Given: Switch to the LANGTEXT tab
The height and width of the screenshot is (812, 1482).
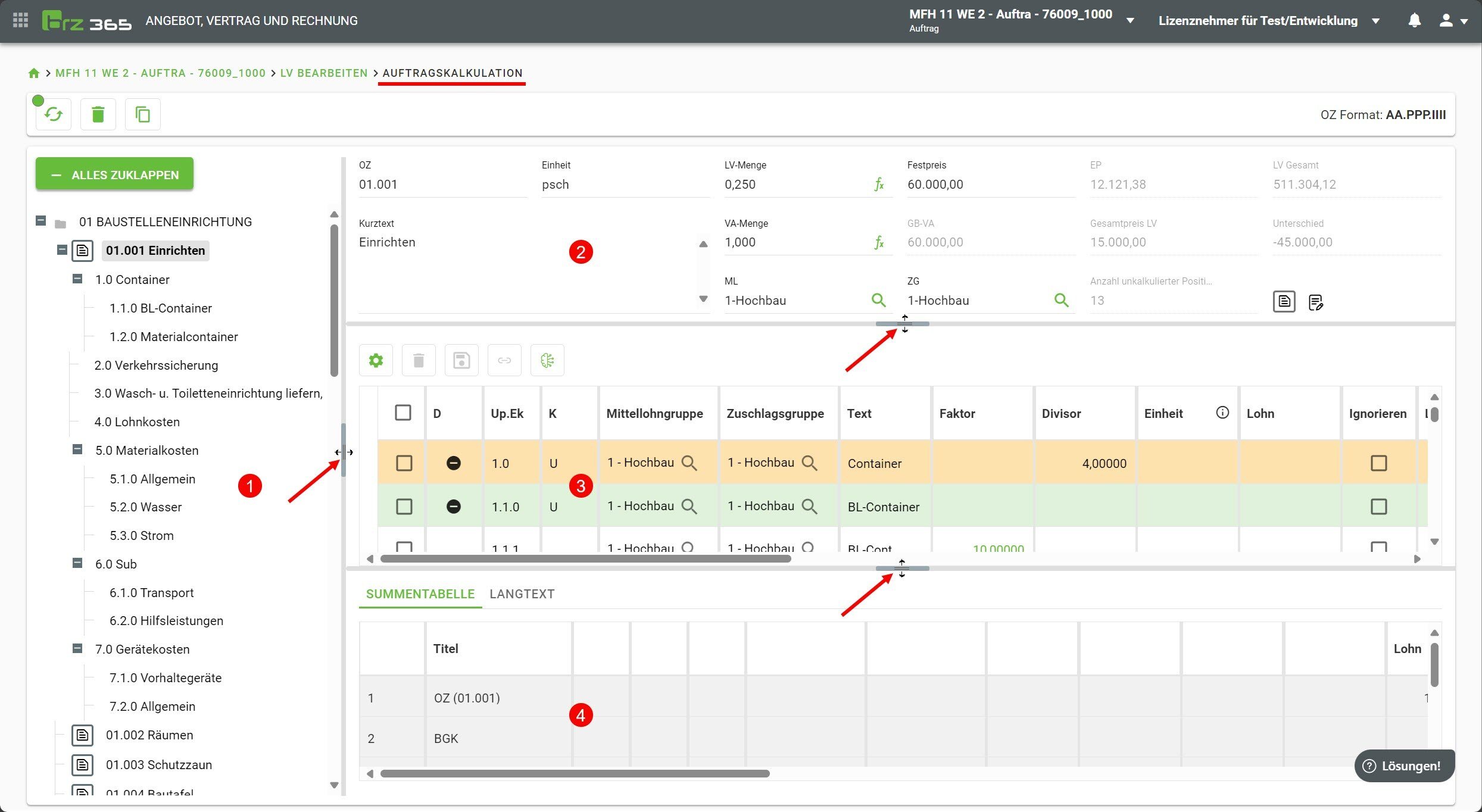Looking at the screenshot, I should point(522,594).
